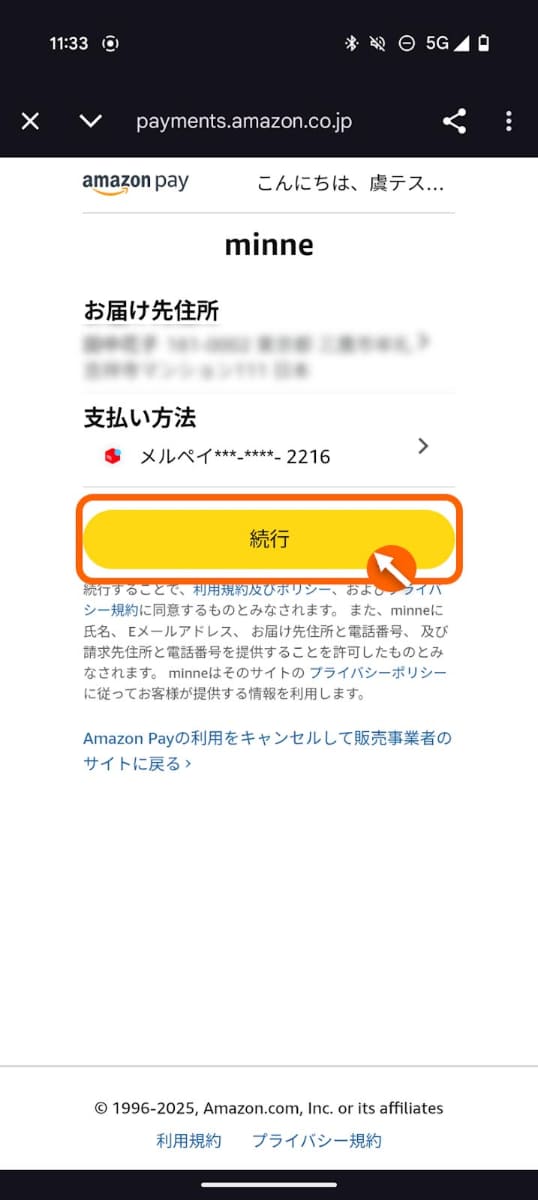This screenshot has height=1200, width=538.
Task: Open footer 利用規約 link
Action: 189,1141
